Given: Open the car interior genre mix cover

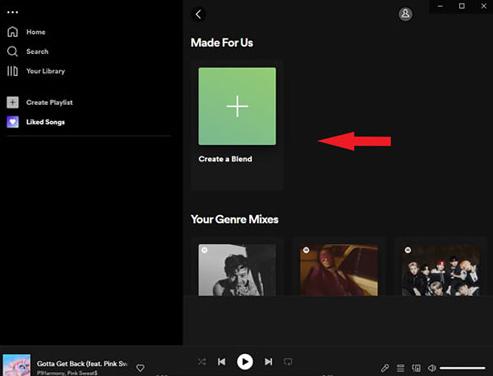Looking at the screenshot, I should [x=339, y=270].
